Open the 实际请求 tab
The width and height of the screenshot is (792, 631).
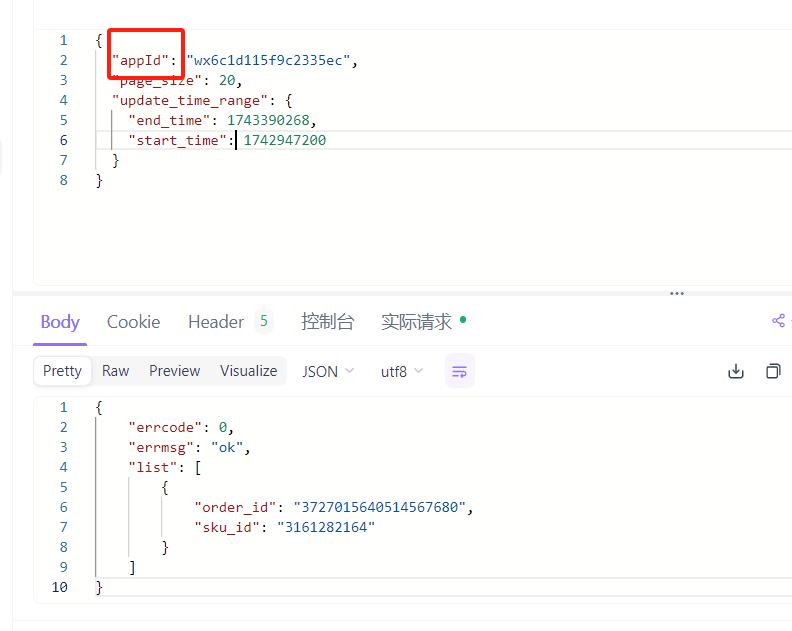[416, 322]
